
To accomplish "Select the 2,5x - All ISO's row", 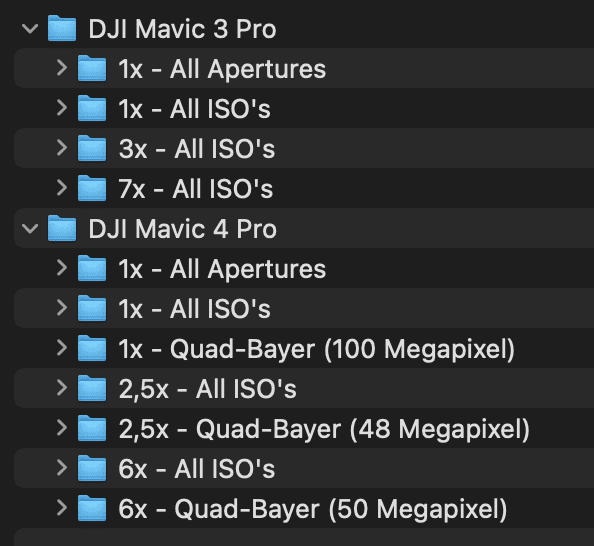I will [304, 388].
